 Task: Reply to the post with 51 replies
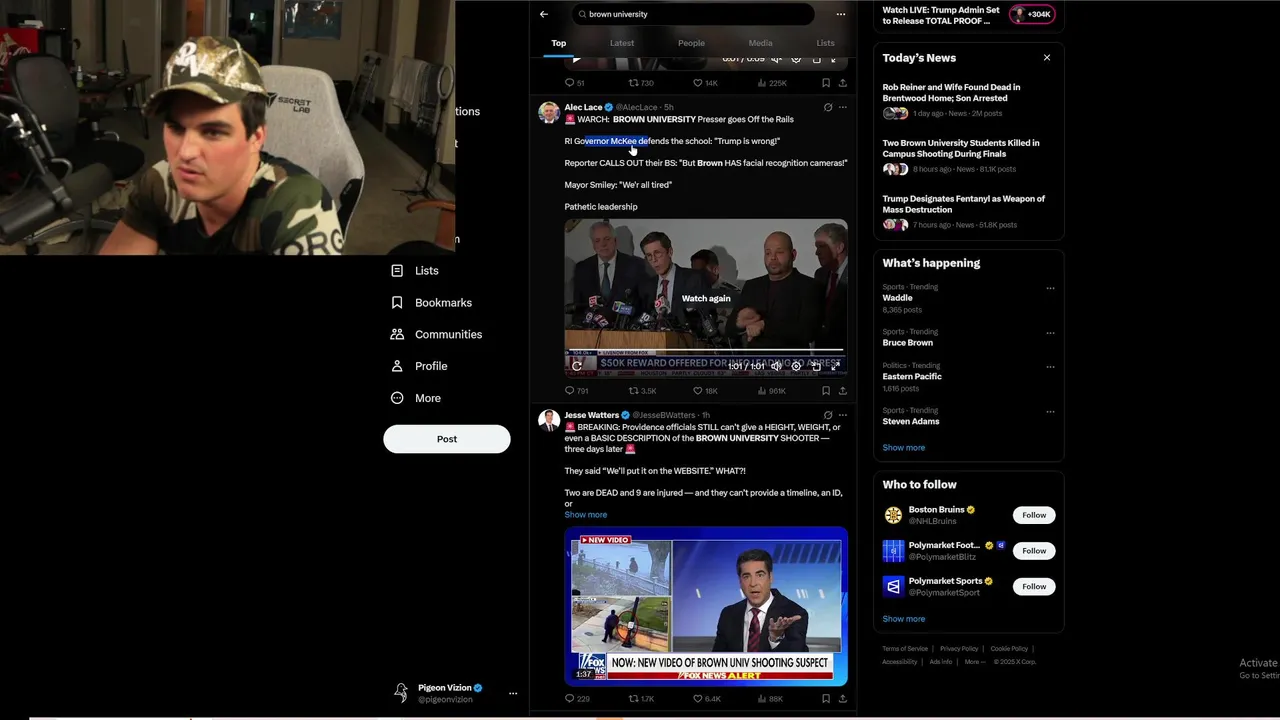pyautogui.click(x=574, y=83)
